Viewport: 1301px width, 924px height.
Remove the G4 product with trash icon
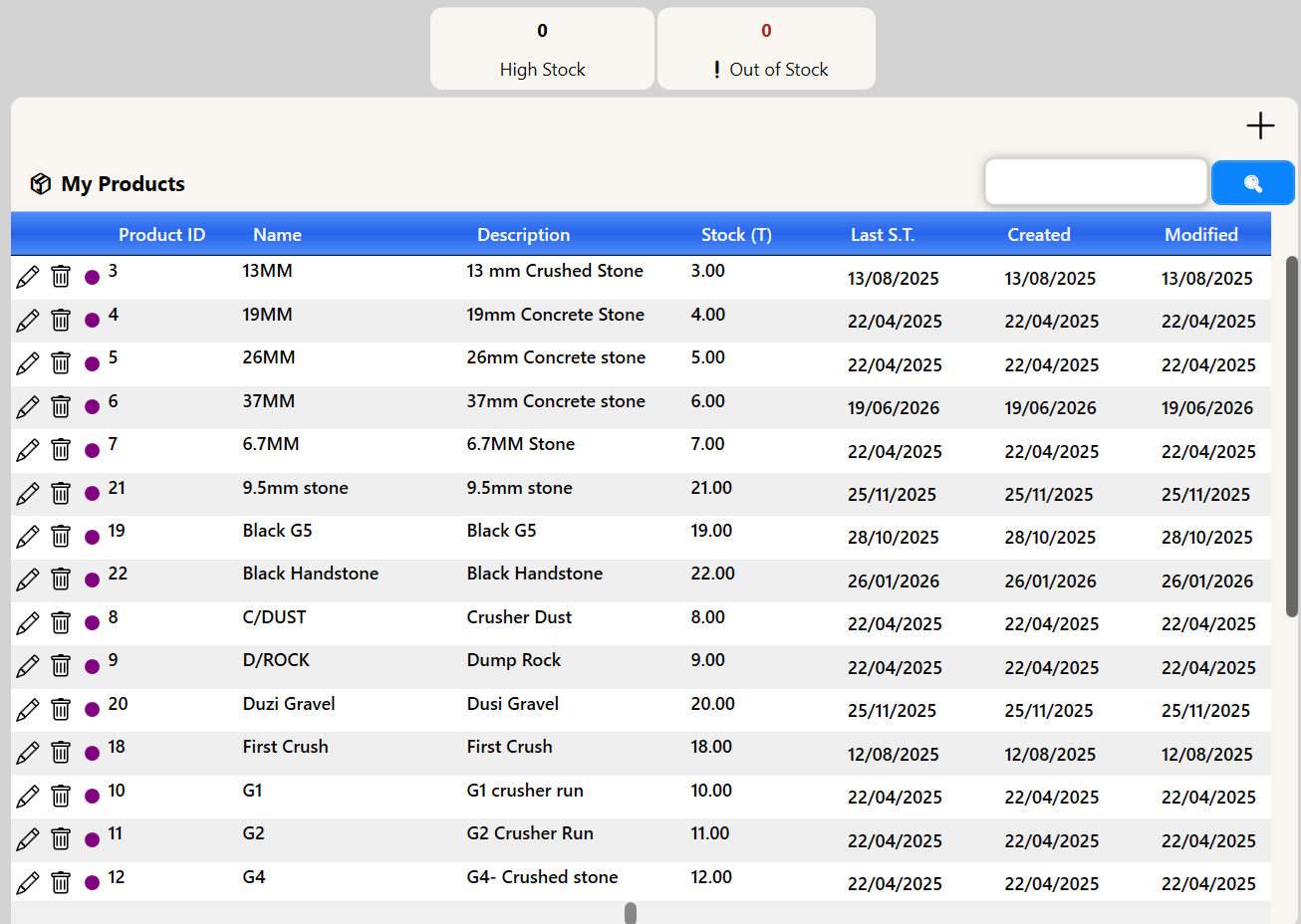pos(61,882)
